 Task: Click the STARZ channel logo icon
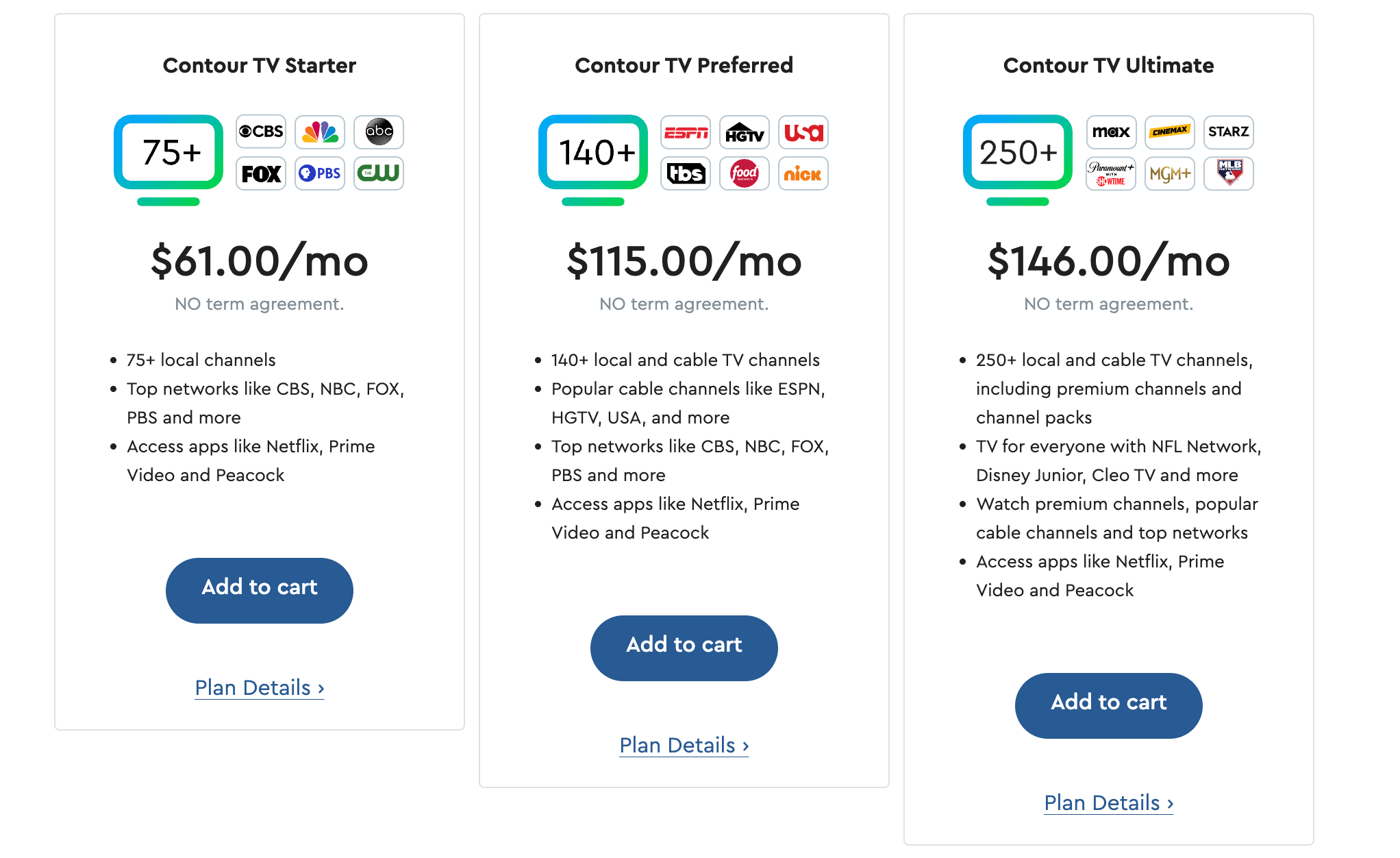coord(1229,132)
